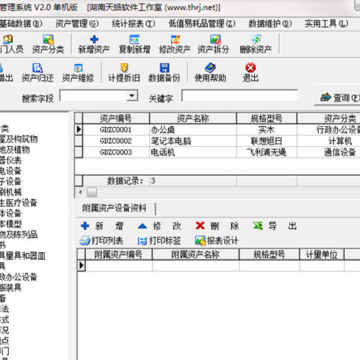This screenshot has width=360, height=360.
Task: Click the 导出 Excel icon in attached assets
Action: (258, 226)
